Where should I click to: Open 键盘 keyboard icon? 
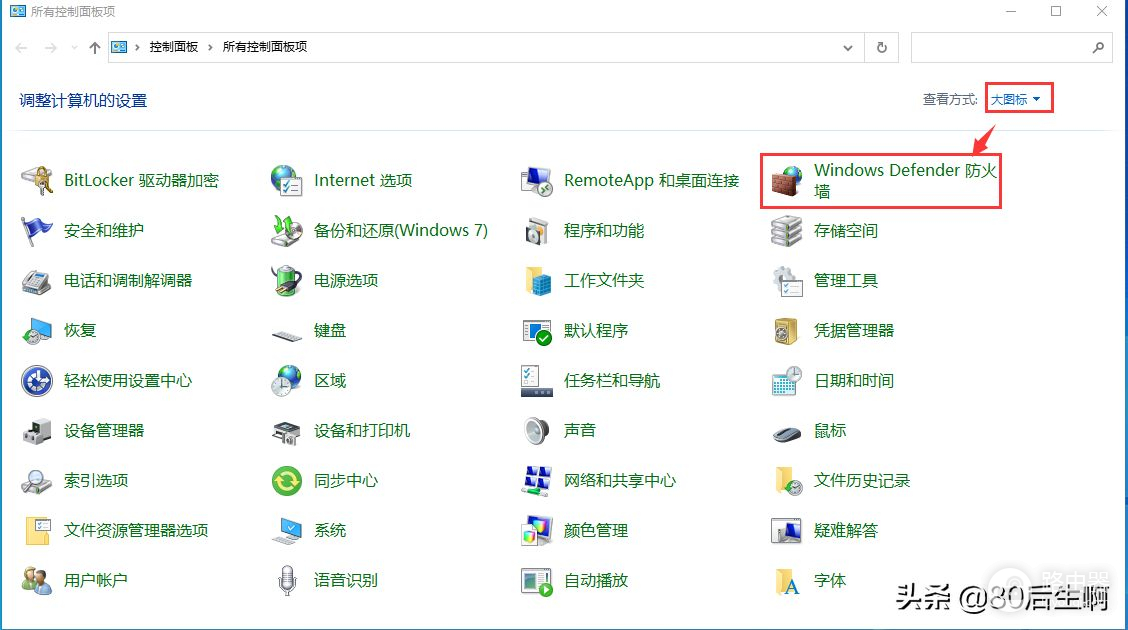tap(286, 334)
